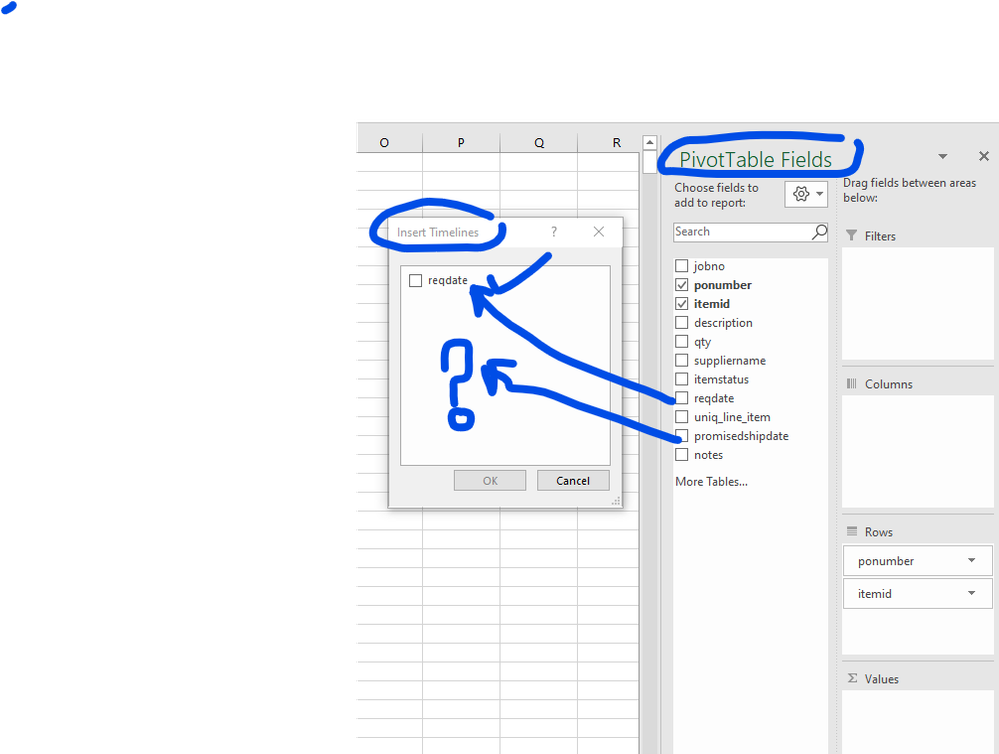Enable the notes field
This screenshot has height=754, width=999.
(681, 454)
